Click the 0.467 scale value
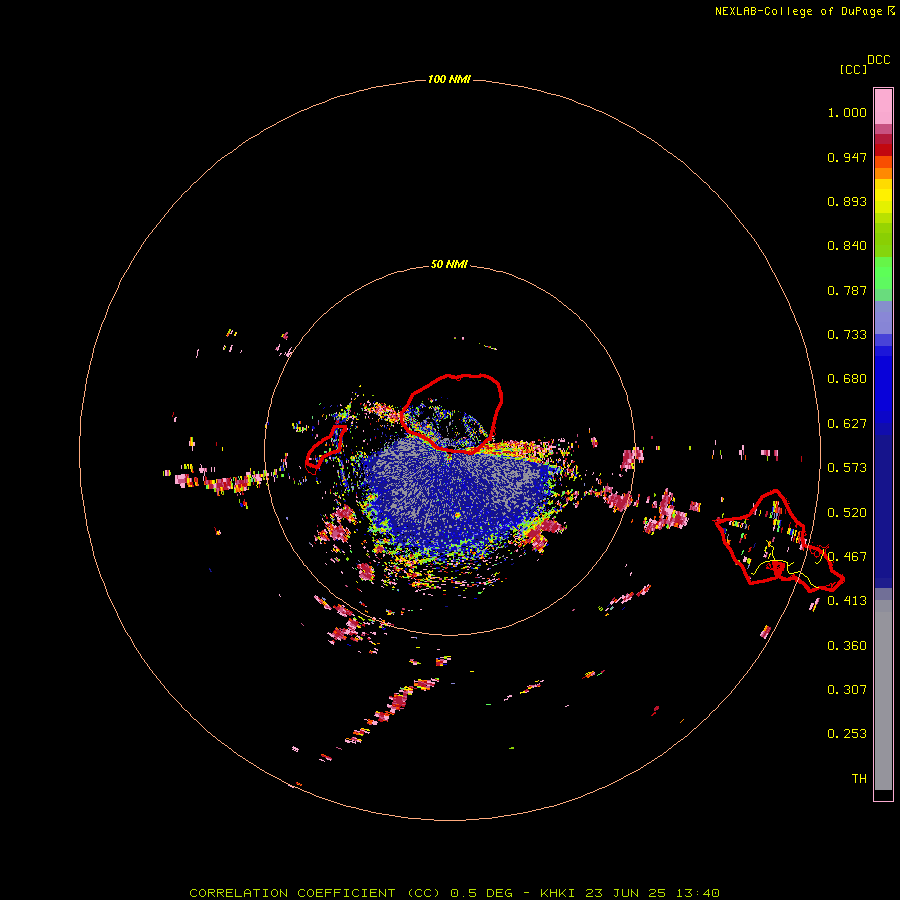 (847, 557)
